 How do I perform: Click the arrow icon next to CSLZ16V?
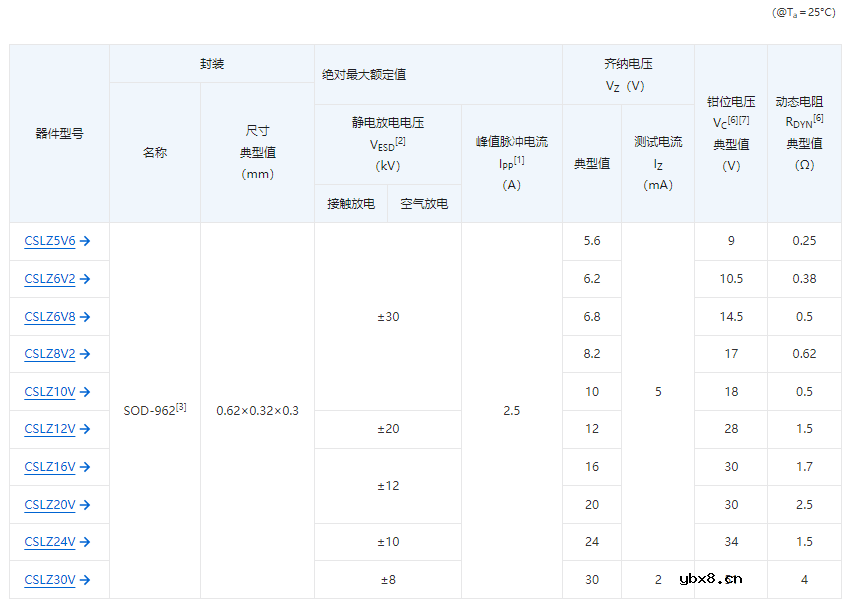85,466
